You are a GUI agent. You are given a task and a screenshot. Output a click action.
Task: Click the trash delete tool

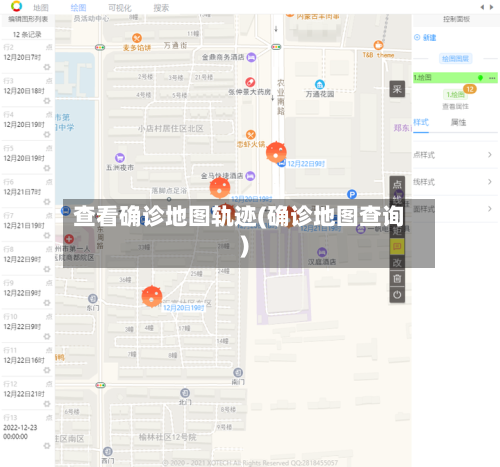point(397,278)
